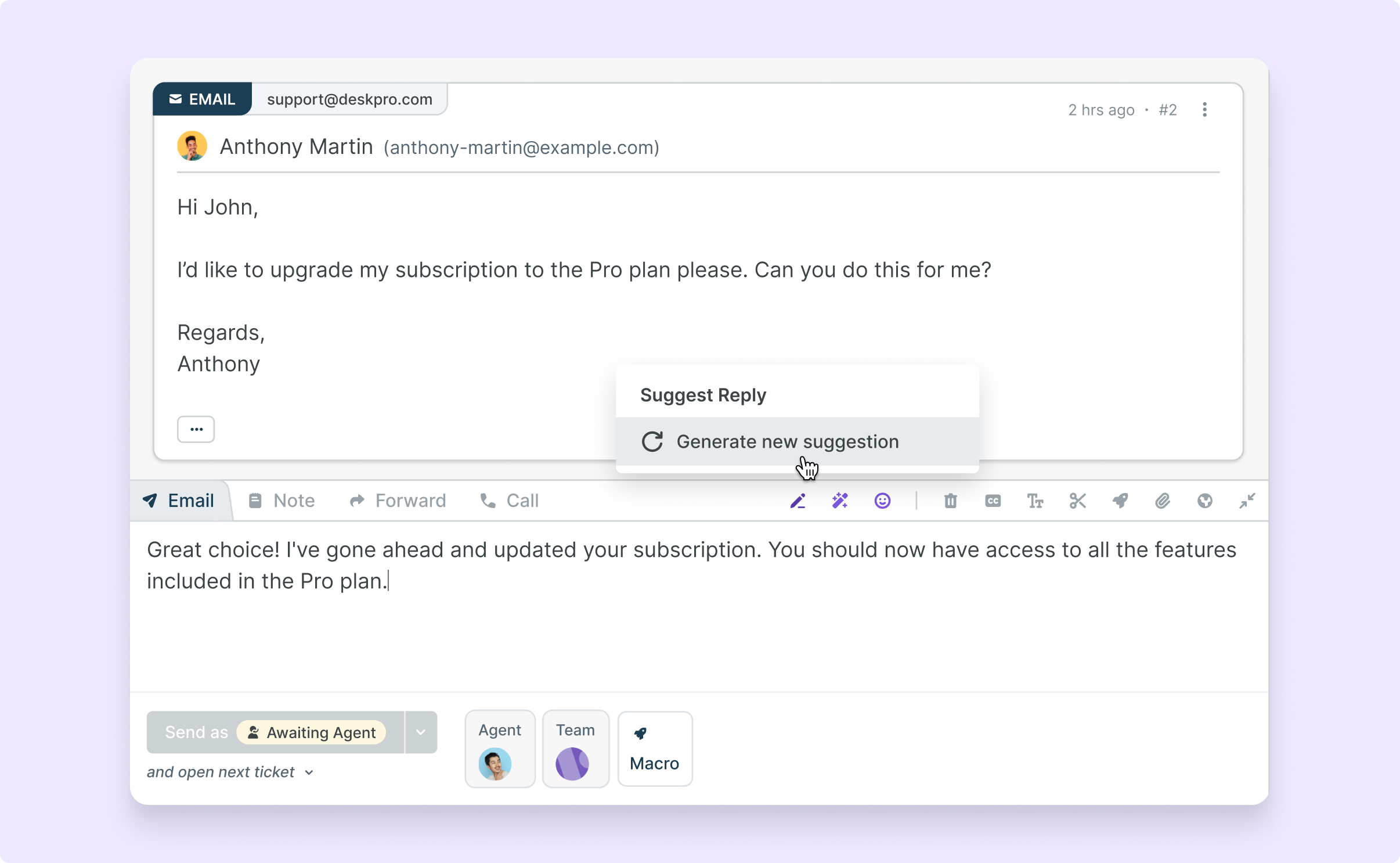The image size is (1400, 863).
Task: Switch to the Note tab
Action: click(x=282, y=501)
